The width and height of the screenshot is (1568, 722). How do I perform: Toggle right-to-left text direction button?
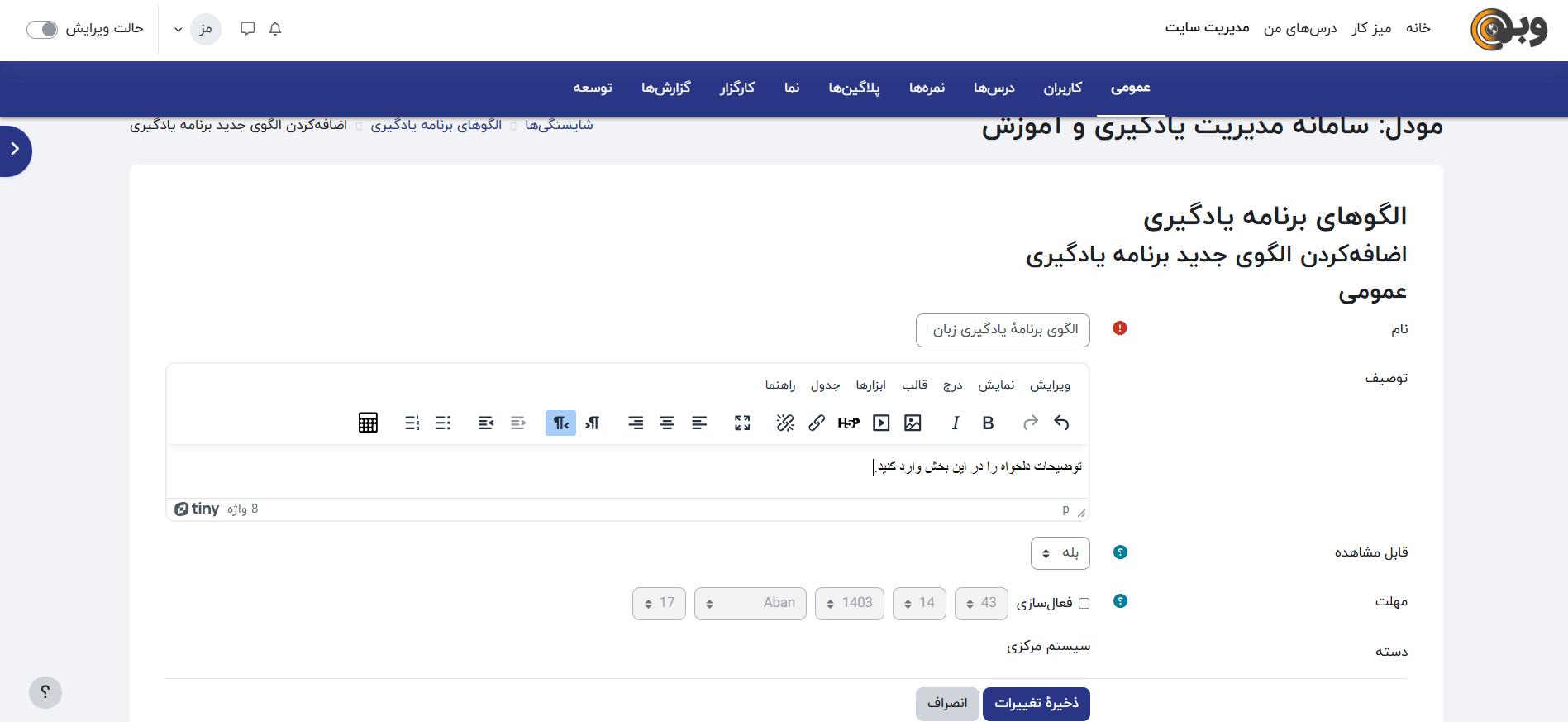pyautogui.click(x=560, y=423)
